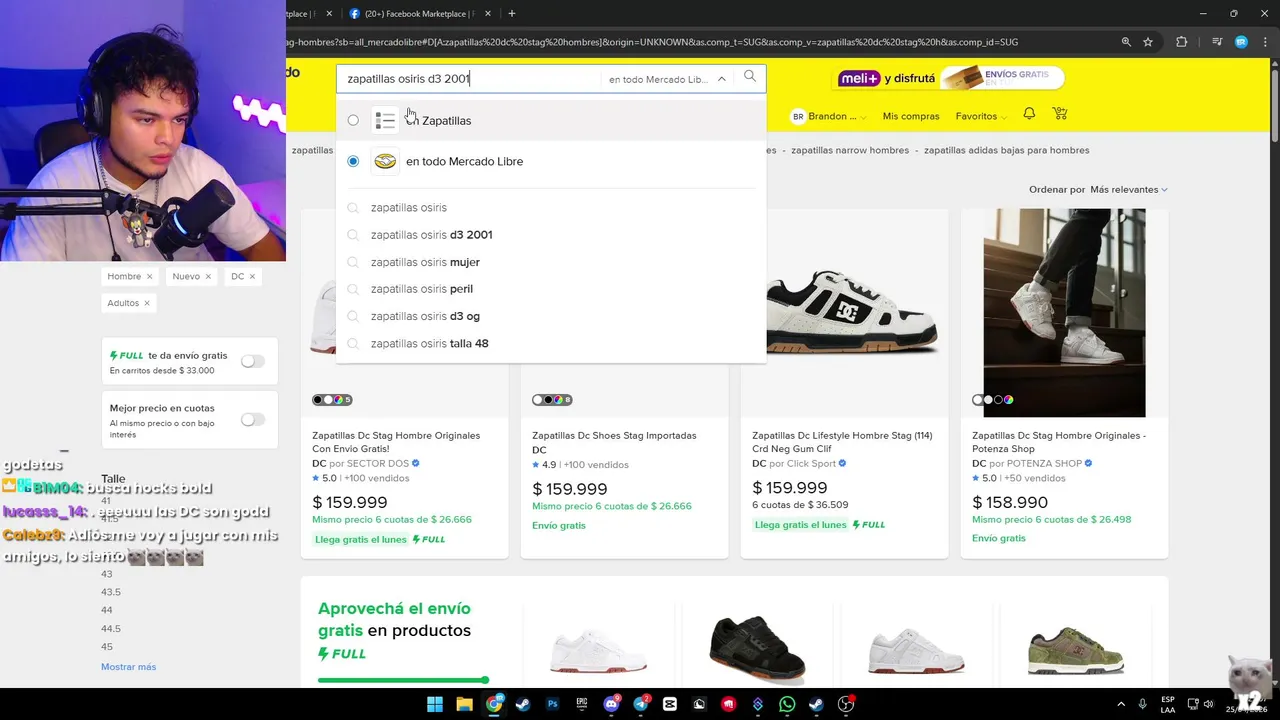Open Ordenar por Más relevantes dropdown
The width and height of the screenshot is (1280, 720).
(1129, 189)
